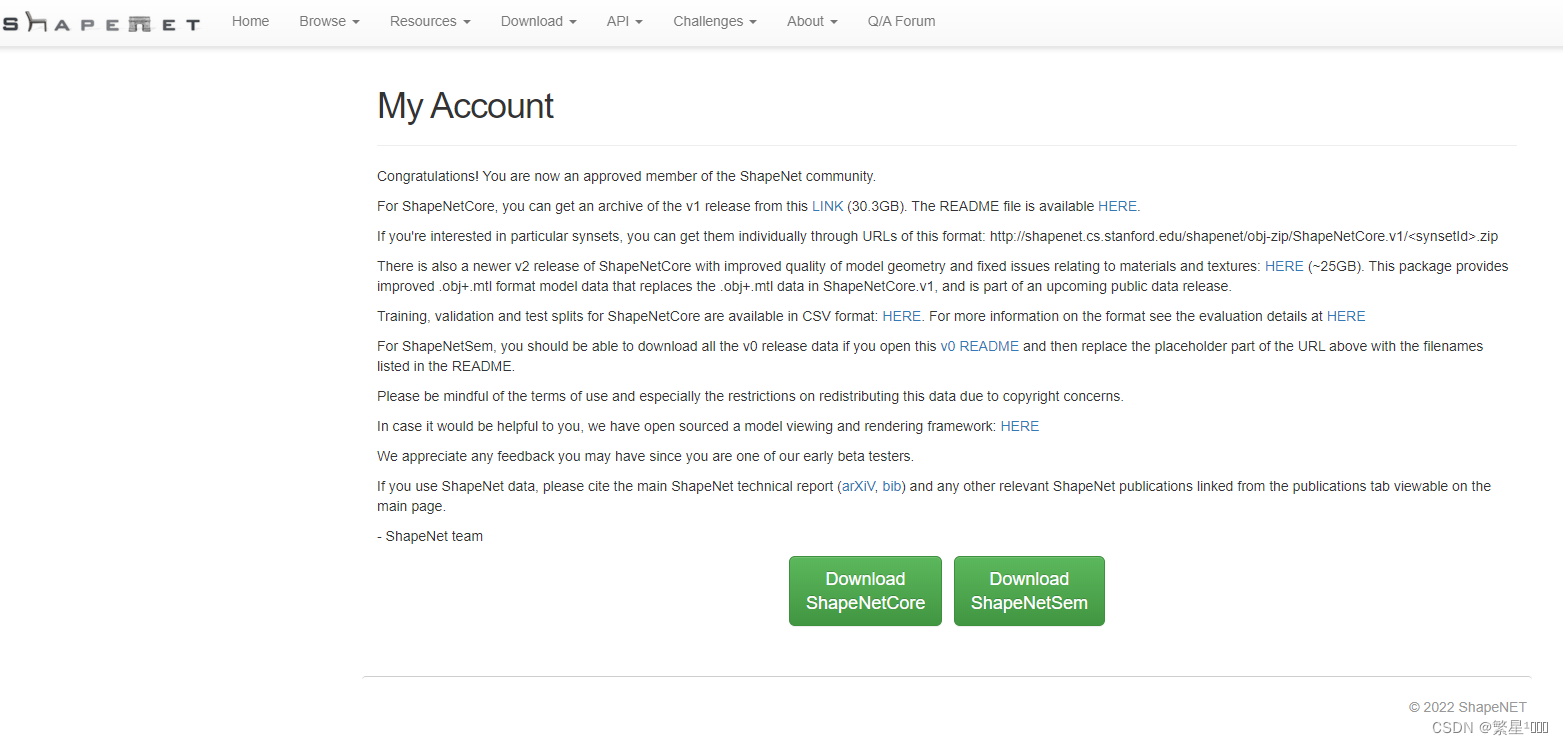This screenshot has height=745, width=1563.
Task: Open the CSV format splits HERE link
Action: [901, 316]
